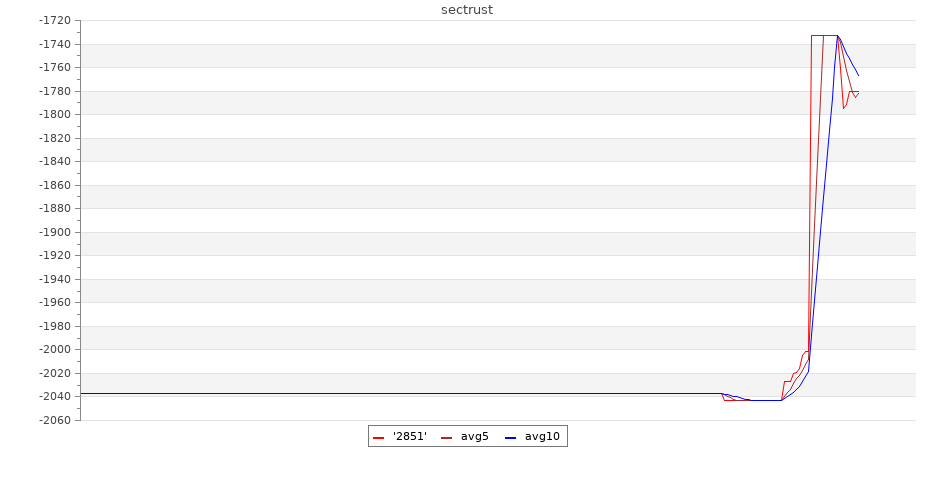This screenshot has width=935, height=500.
Task: Click the -1720 y-axis tick label
Action: click(54, 21)
